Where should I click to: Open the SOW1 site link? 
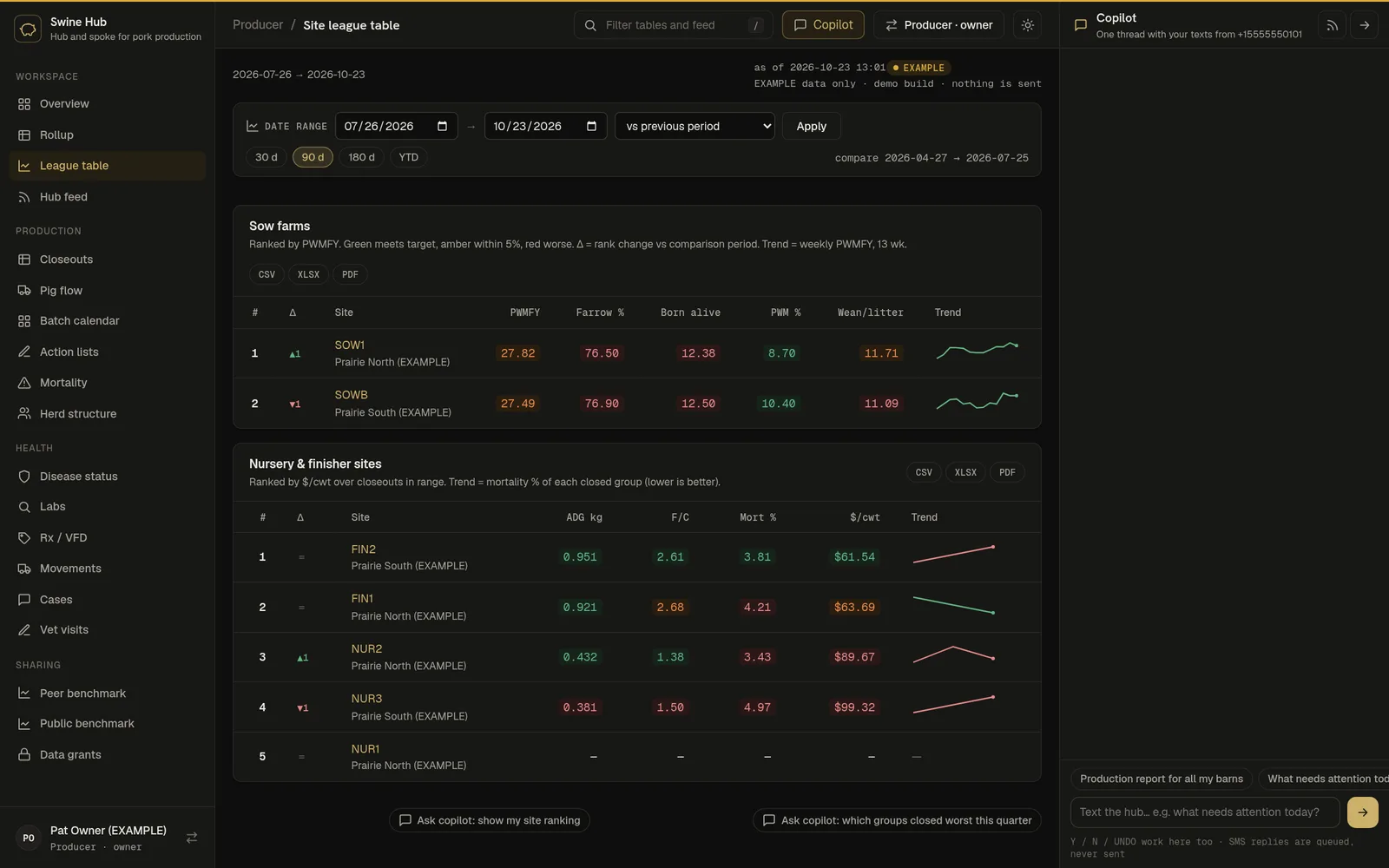coord(350,345)
